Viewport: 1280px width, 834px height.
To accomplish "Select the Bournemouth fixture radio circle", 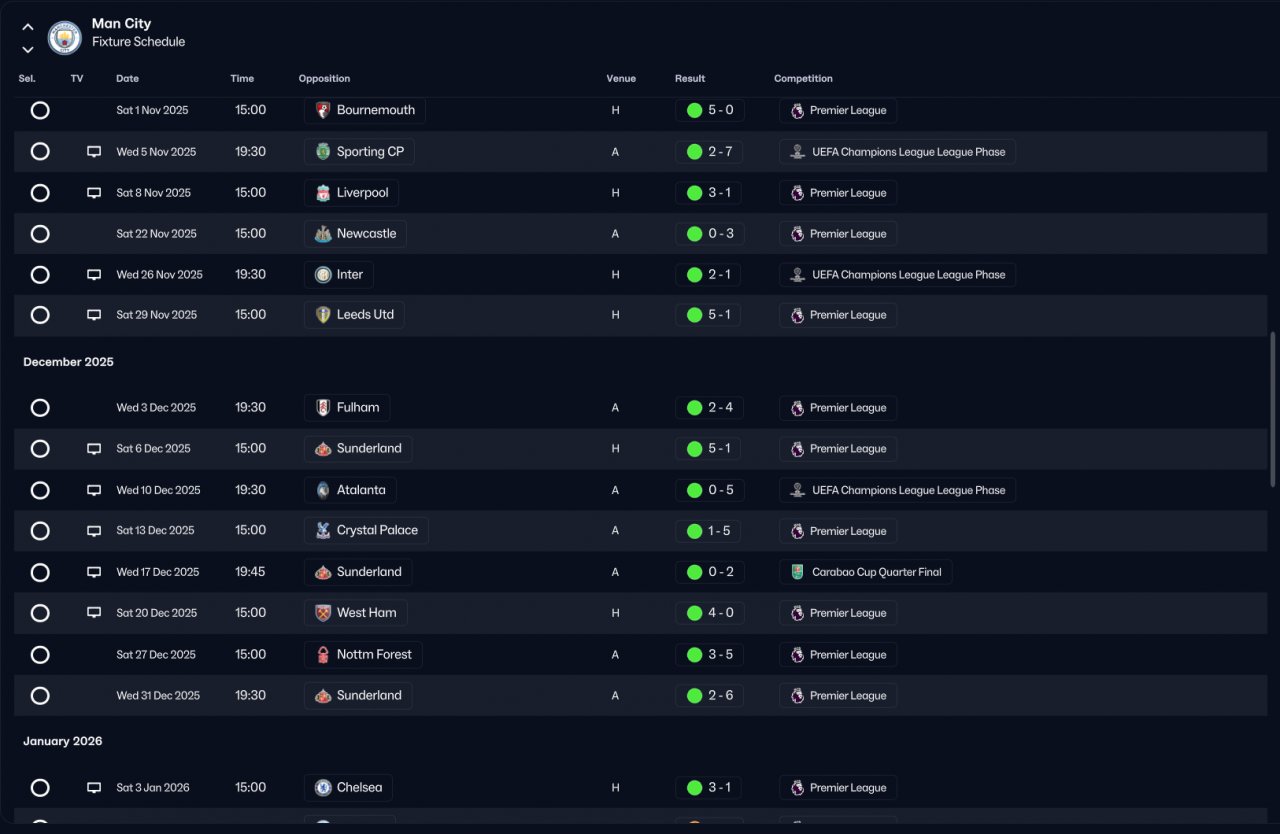I will (x=40, y=110).
